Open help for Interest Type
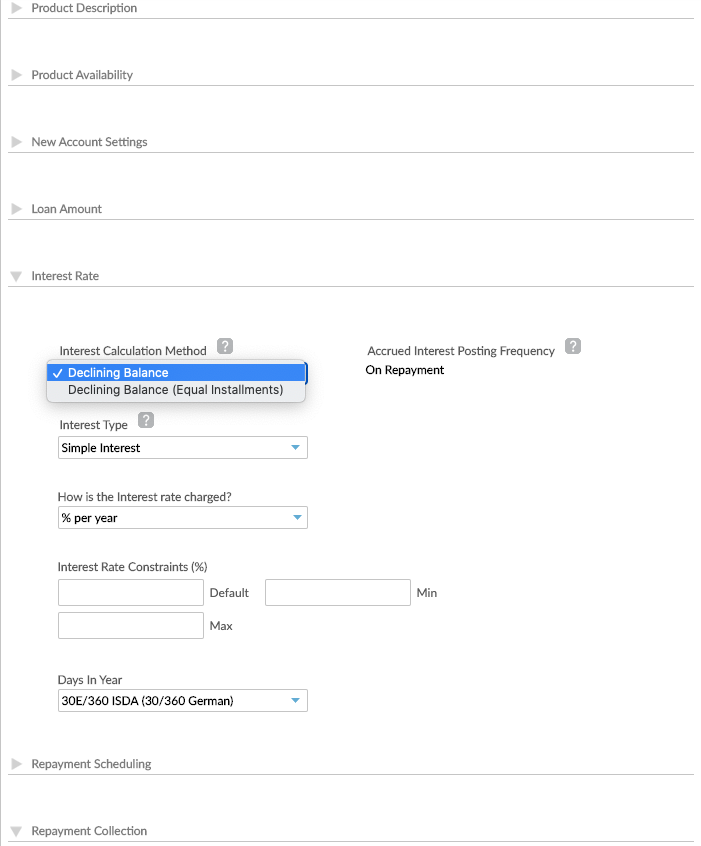Viewport: 701px width, 846px height. point(145,420)
